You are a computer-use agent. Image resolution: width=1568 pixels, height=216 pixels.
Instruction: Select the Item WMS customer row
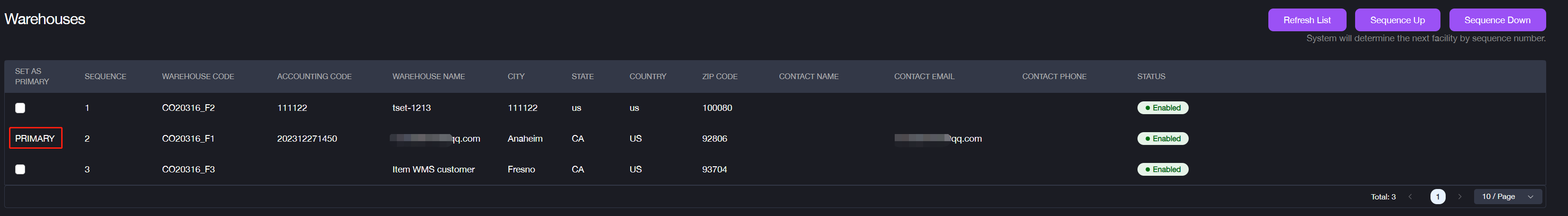tap(433, 170)
